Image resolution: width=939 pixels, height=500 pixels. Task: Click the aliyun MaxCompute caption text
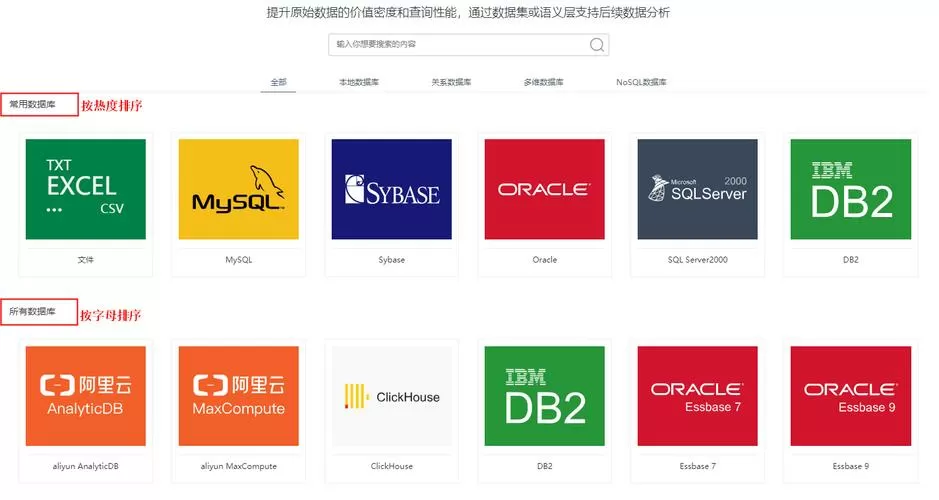(x=238, y=466)
